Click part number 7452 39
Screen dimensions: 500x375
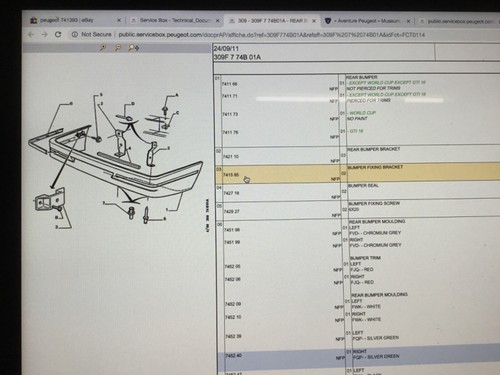pyautogui.click(x=233, y=337)
